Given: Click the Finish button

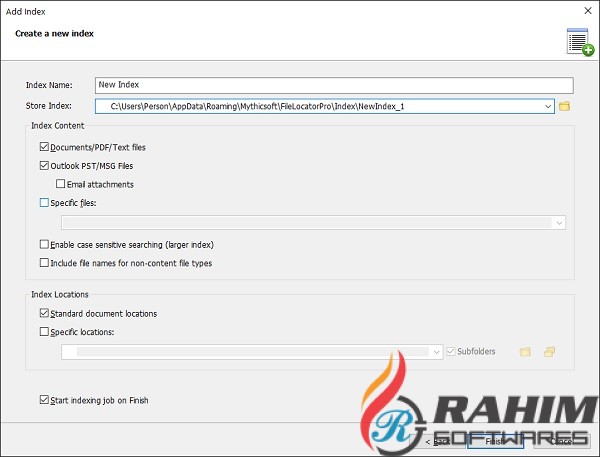Looking at the screenshot, I should click(496, 442).
